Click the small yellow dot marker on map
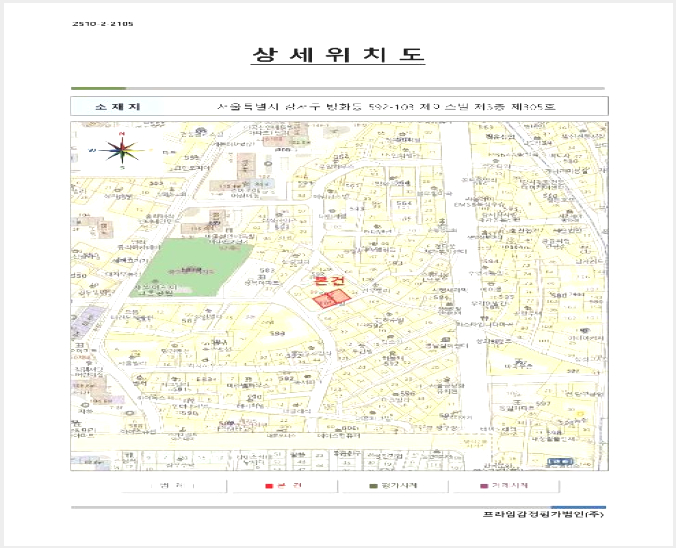The width and height of the screenshot is (676, 548). (x=580, y=413)
